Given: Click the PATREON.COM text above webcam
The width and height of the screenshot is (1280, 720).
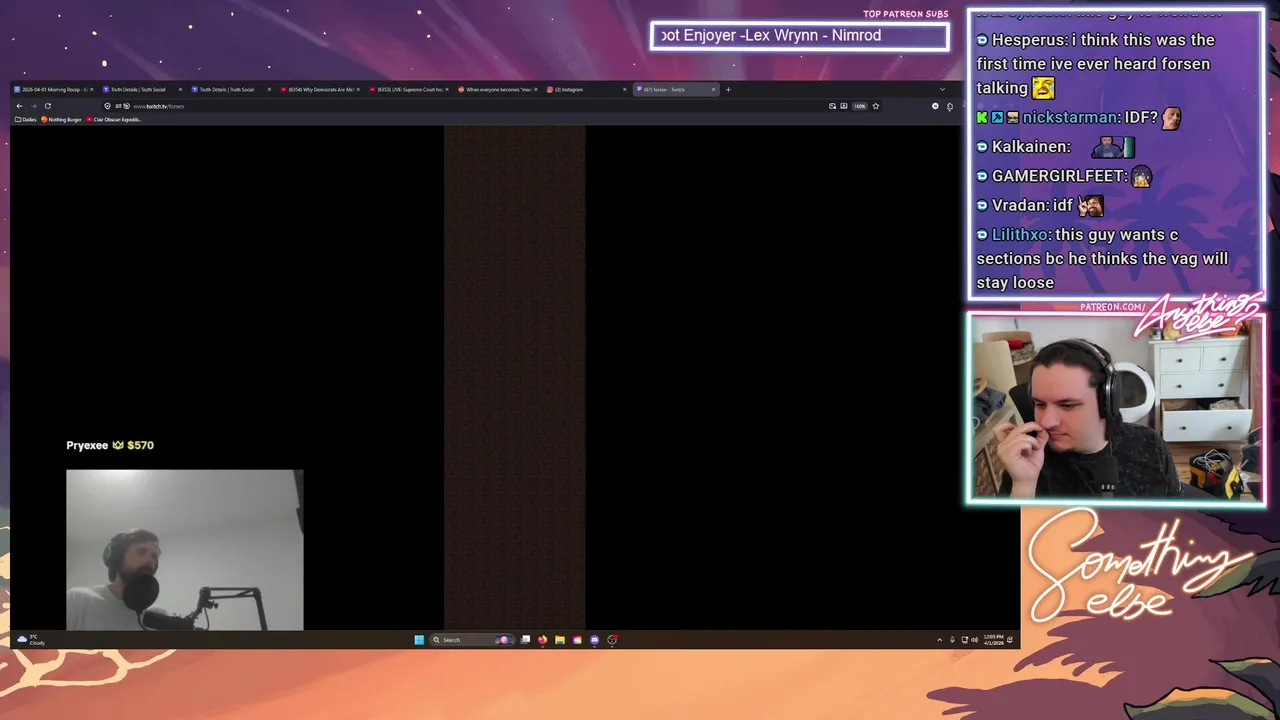Looking at the screenshot, I should 1113,307.
